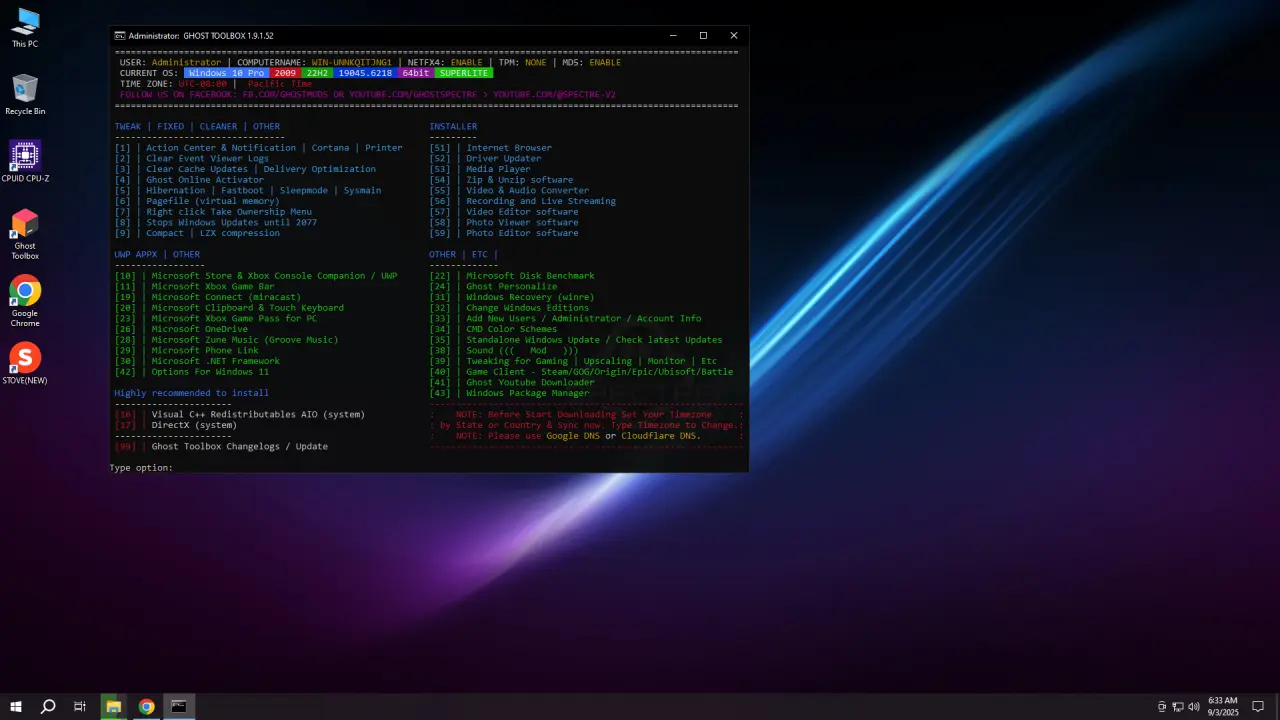Click the volume icon in system tray
The width and height of the screenshot is (1280, 720).
pyautogui.click(x=1194, y=707)
